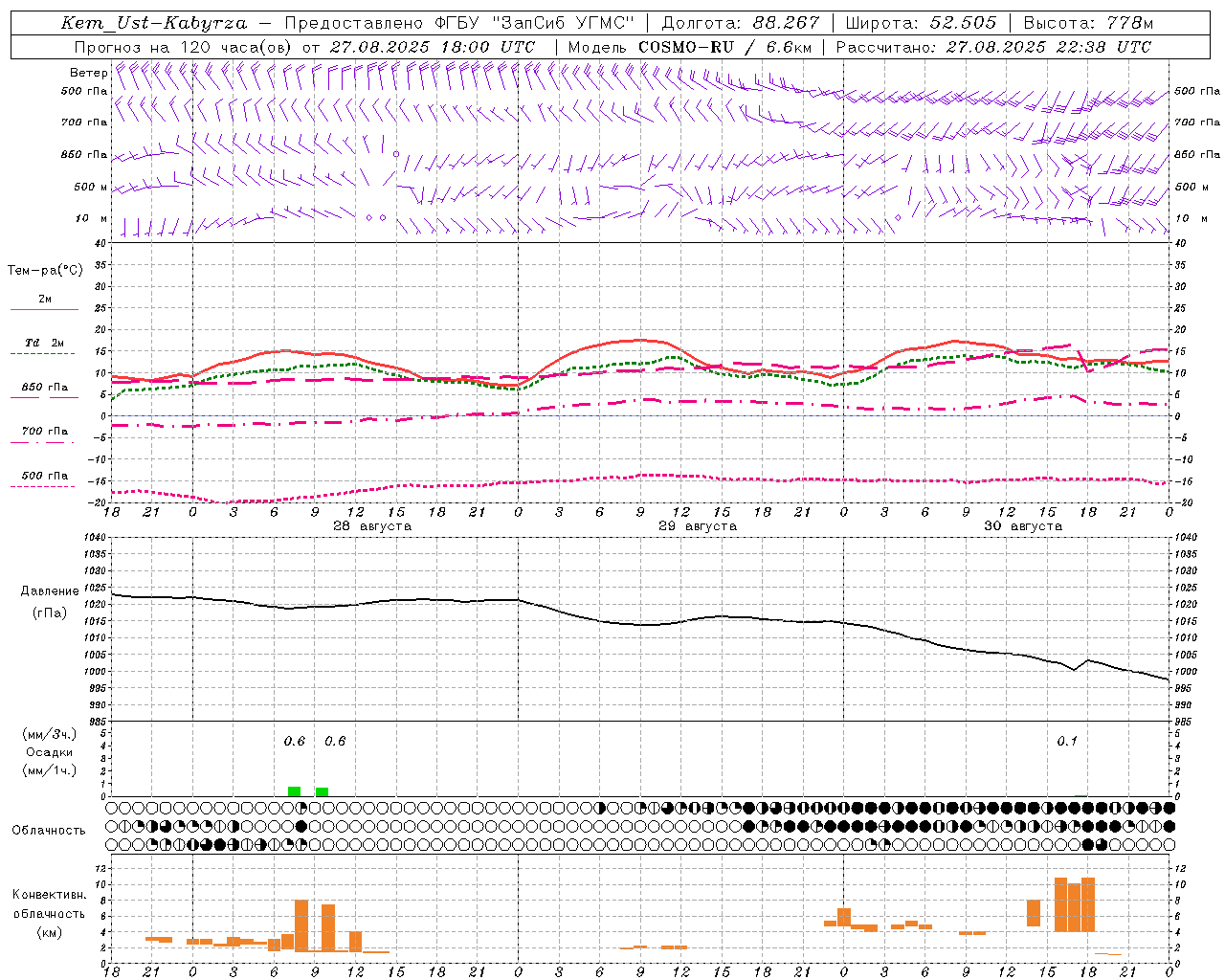Viewport: 1225px width, 980px height.
Task: Click the 2м temperature legend label
Action: coord(45,300)
